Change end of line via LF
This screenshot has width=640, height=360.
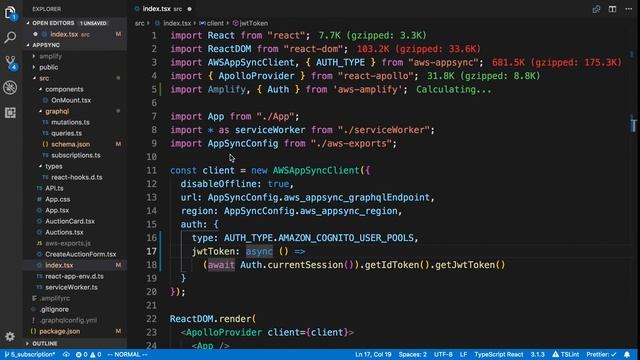point(463,355)
